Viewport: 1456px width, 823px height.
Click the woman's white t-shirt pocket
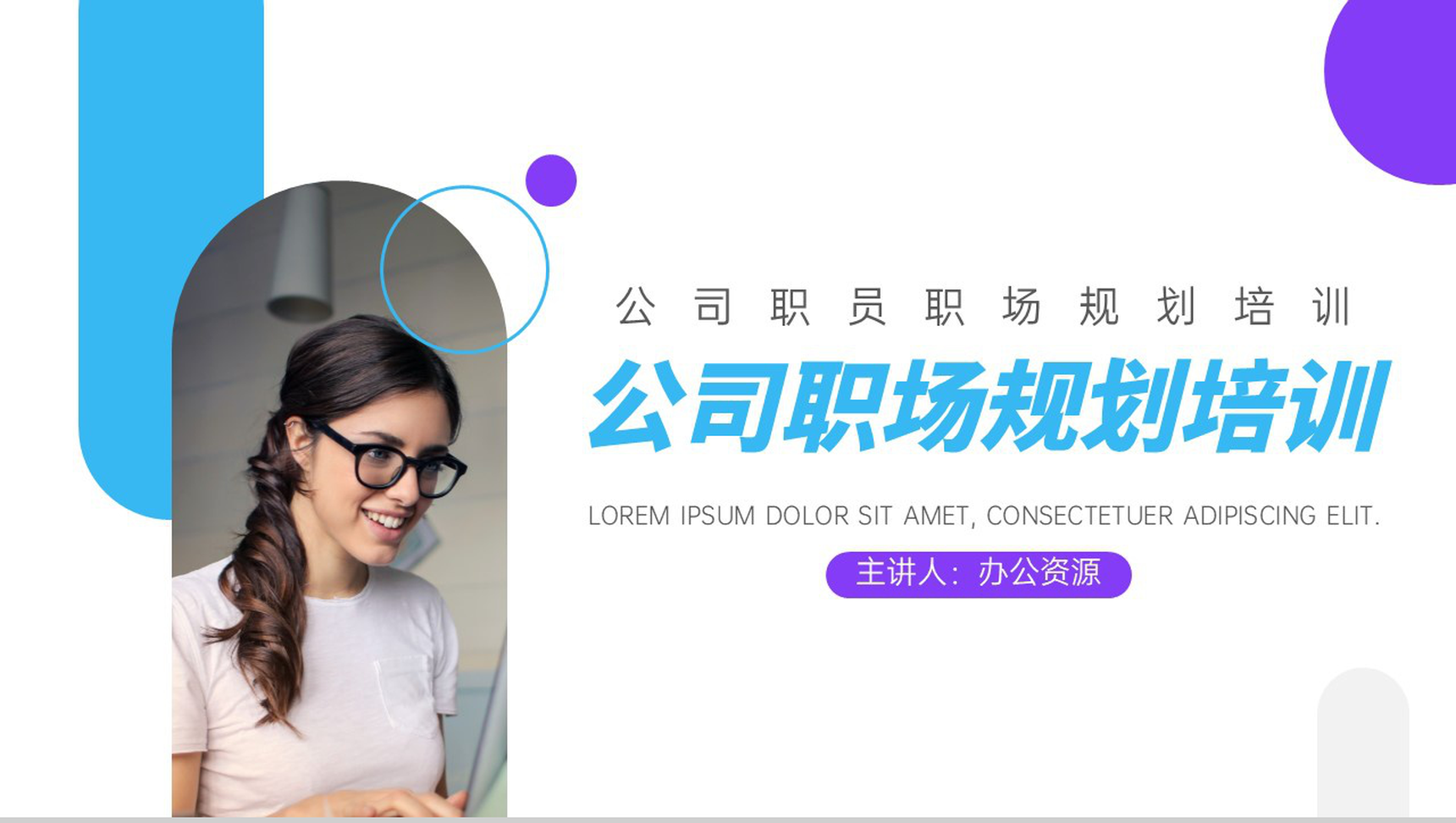point(405,696)
